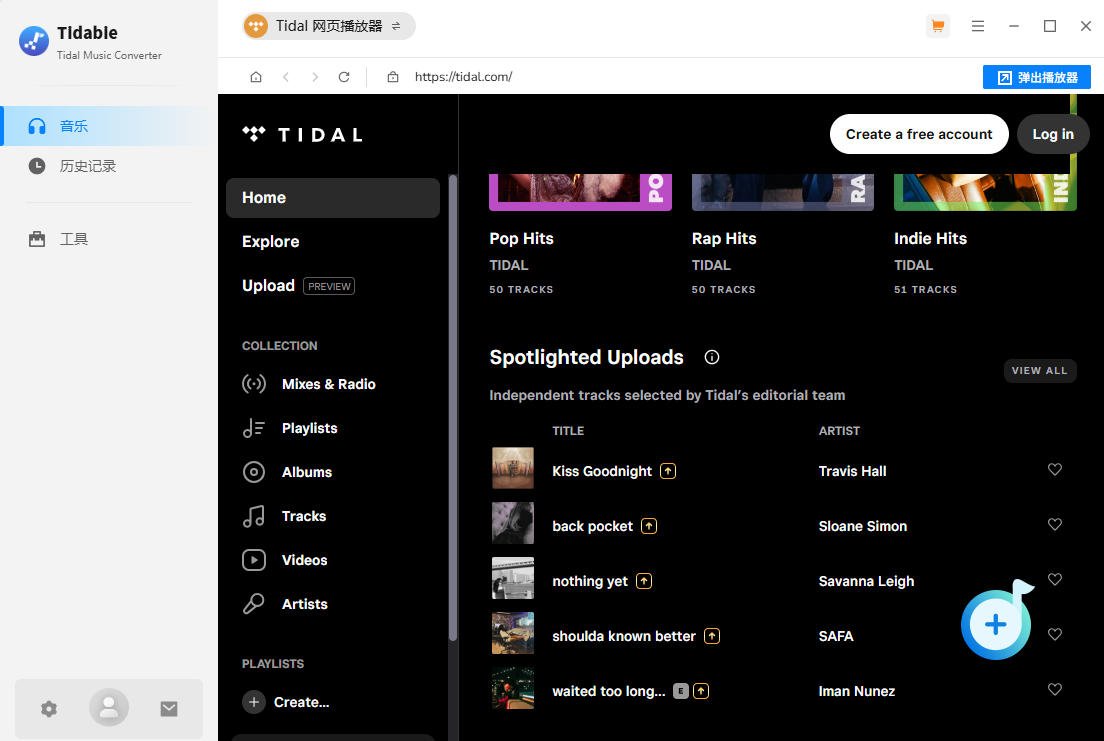
Task: Select Explore in TIDAL sidebar
Action: pos(271,242)
